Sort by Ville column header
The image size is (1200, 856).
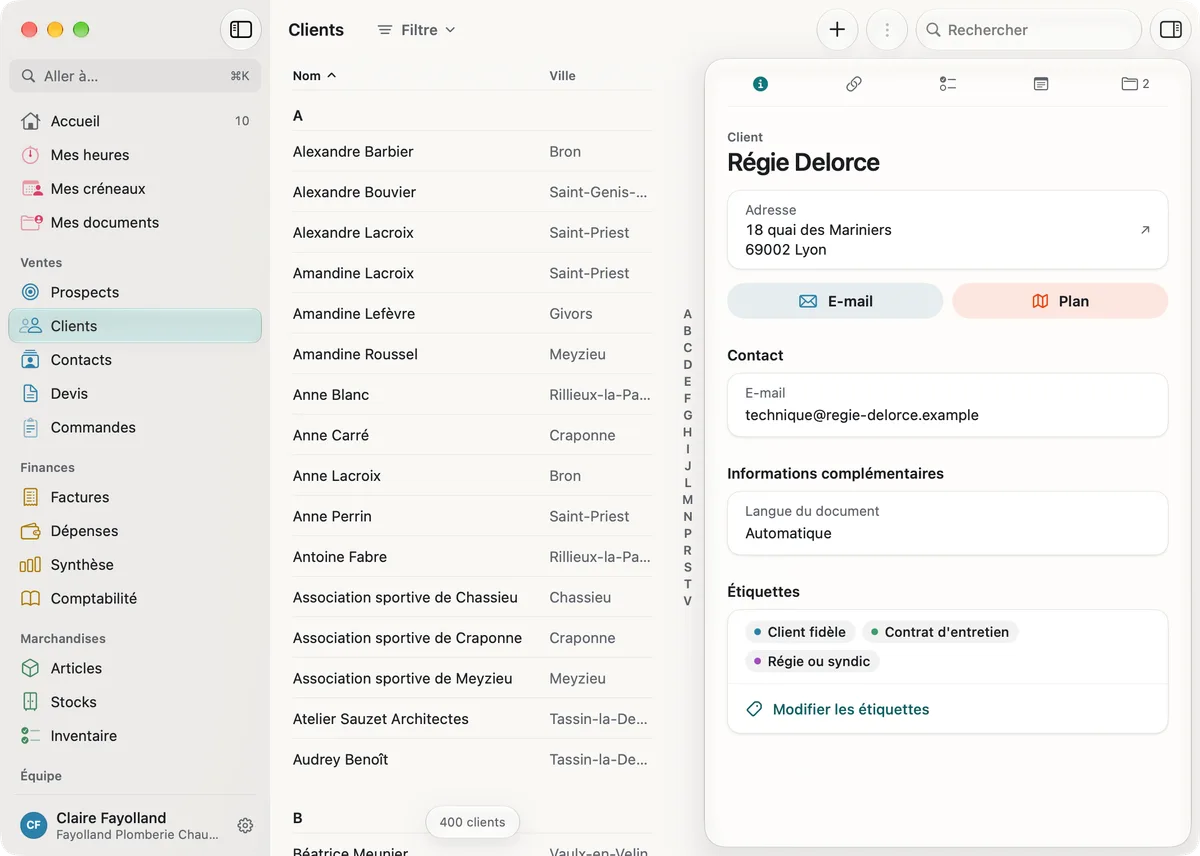click(562, 76)
